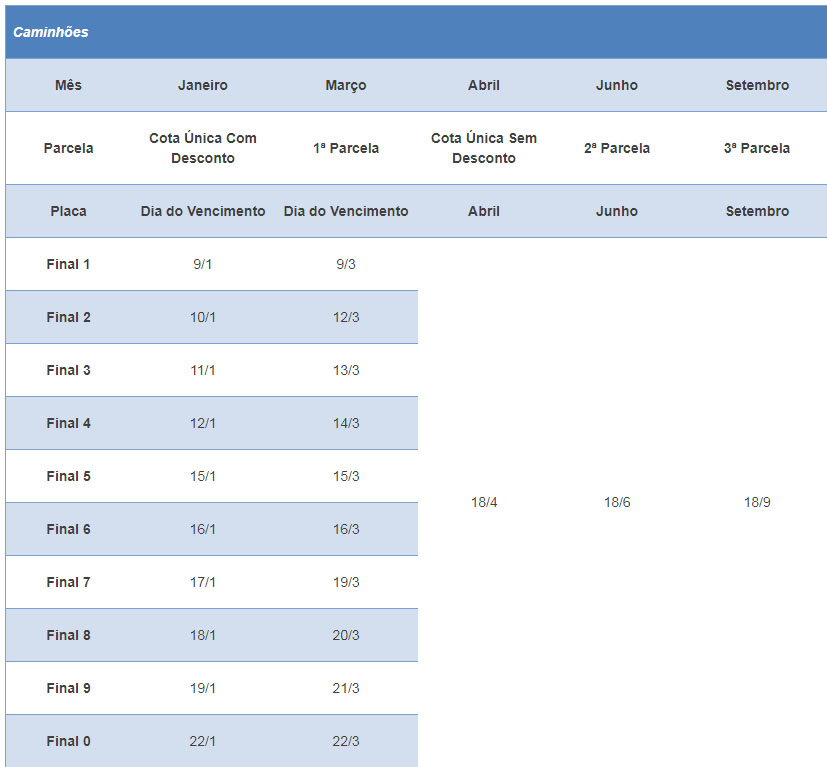Click the Placa row label
Viewport: 827px width, 767px height.
(68, 211)
